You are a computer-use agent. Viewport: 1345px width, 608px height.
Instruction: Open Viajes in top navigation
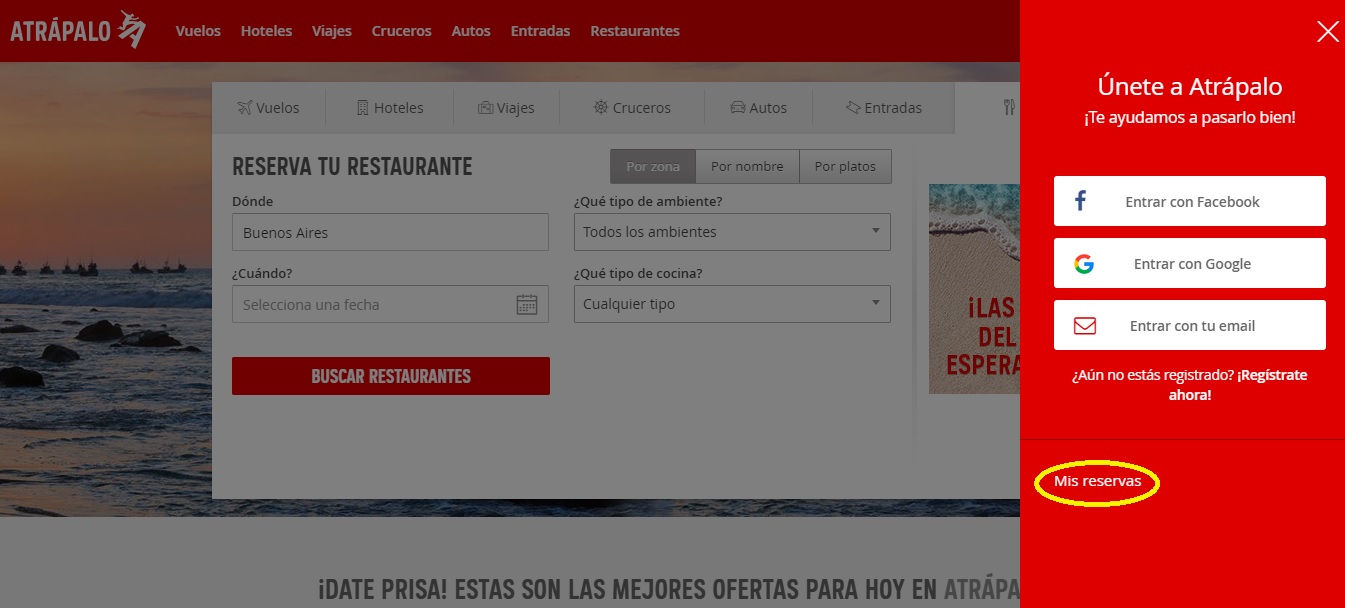(332, 31)
